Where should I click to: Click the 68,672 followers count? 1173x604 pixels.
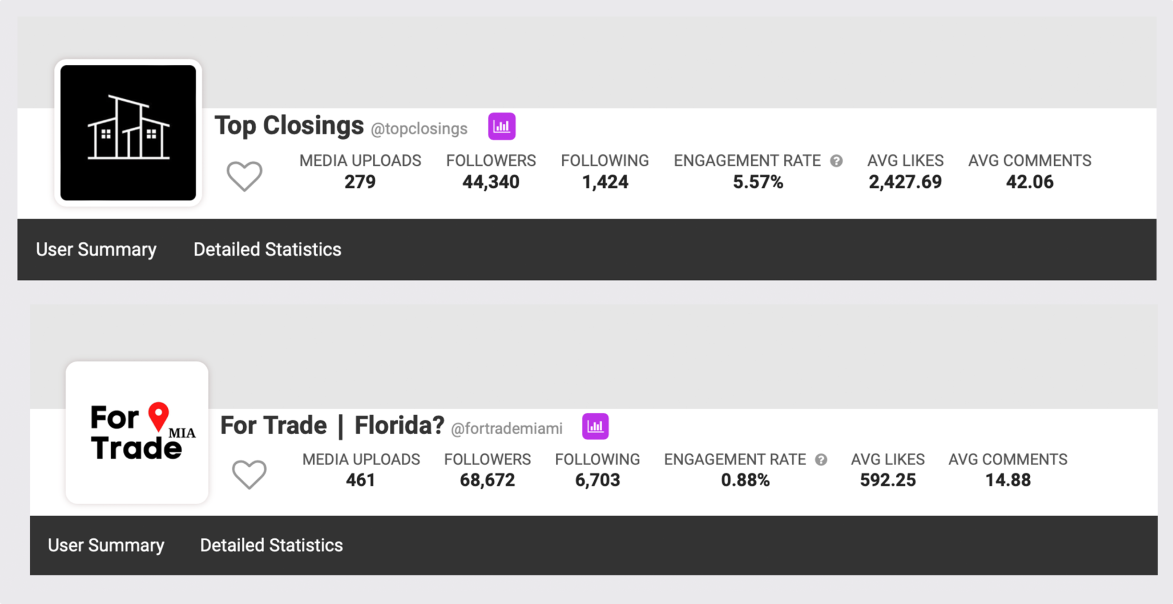[x=487, y=481]
